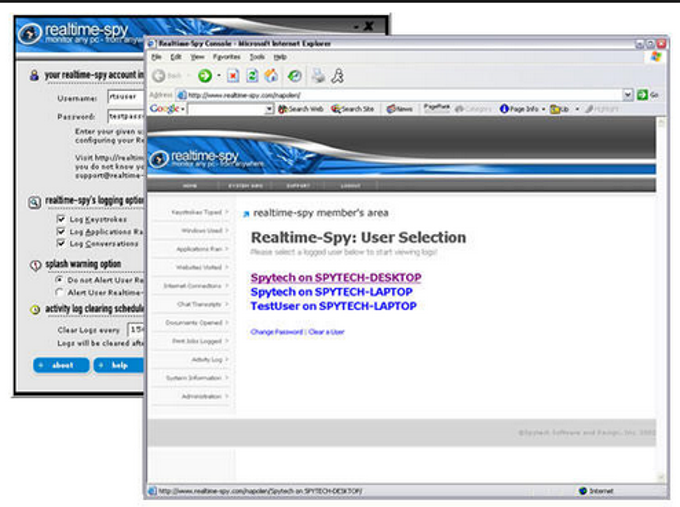Click the clock icon beside activity log clearing schedule

coord(35,309)
